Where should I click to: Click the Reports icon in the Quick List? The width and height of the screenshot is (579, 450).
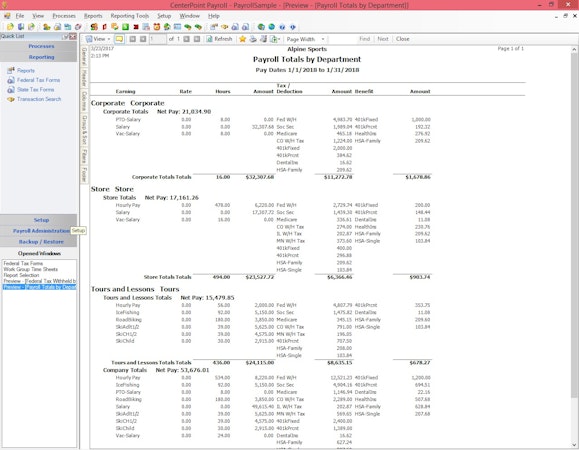11,70
